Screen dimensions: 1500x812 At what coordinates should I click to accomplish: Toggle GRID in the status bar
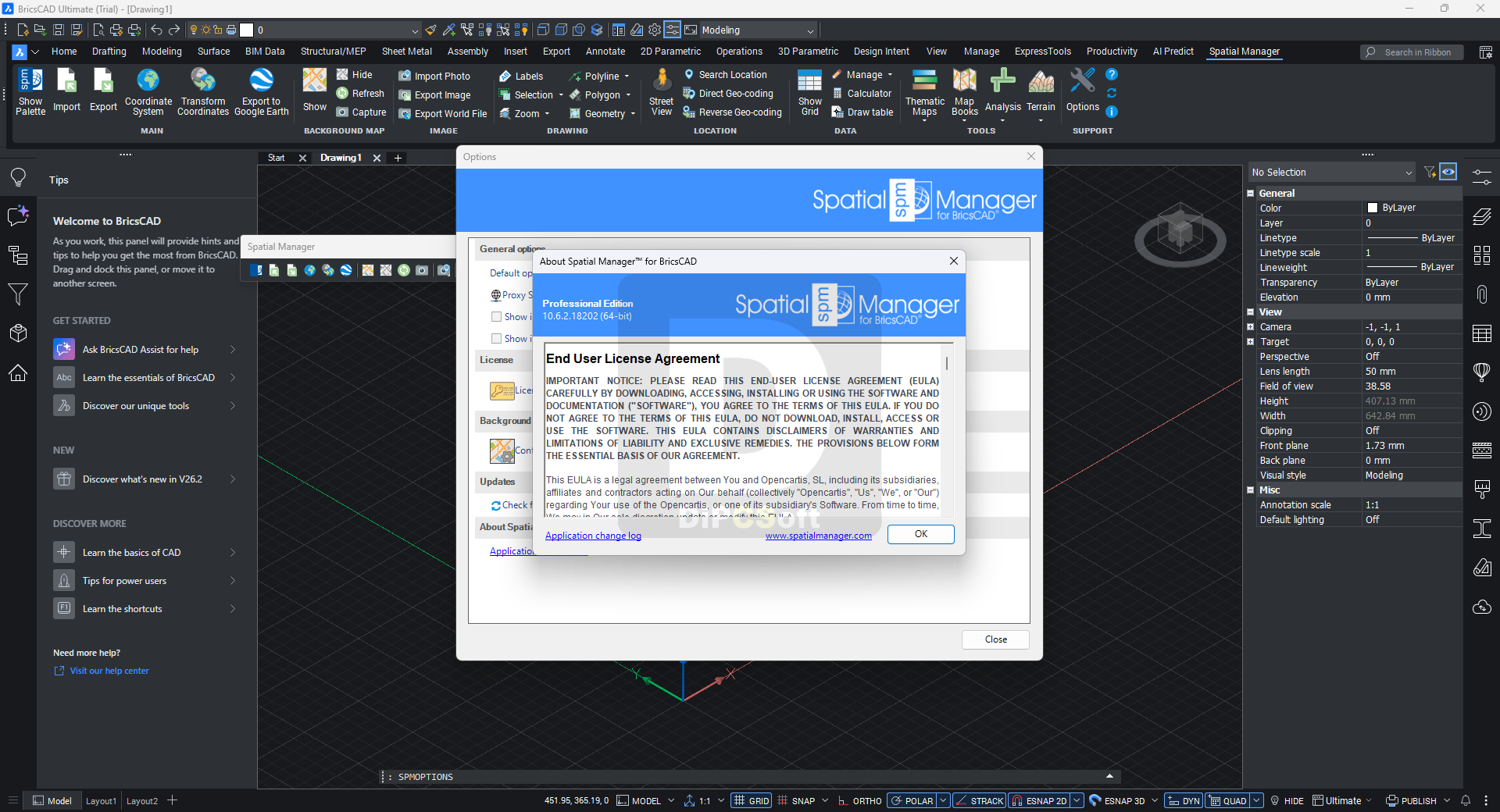[752, 800]
